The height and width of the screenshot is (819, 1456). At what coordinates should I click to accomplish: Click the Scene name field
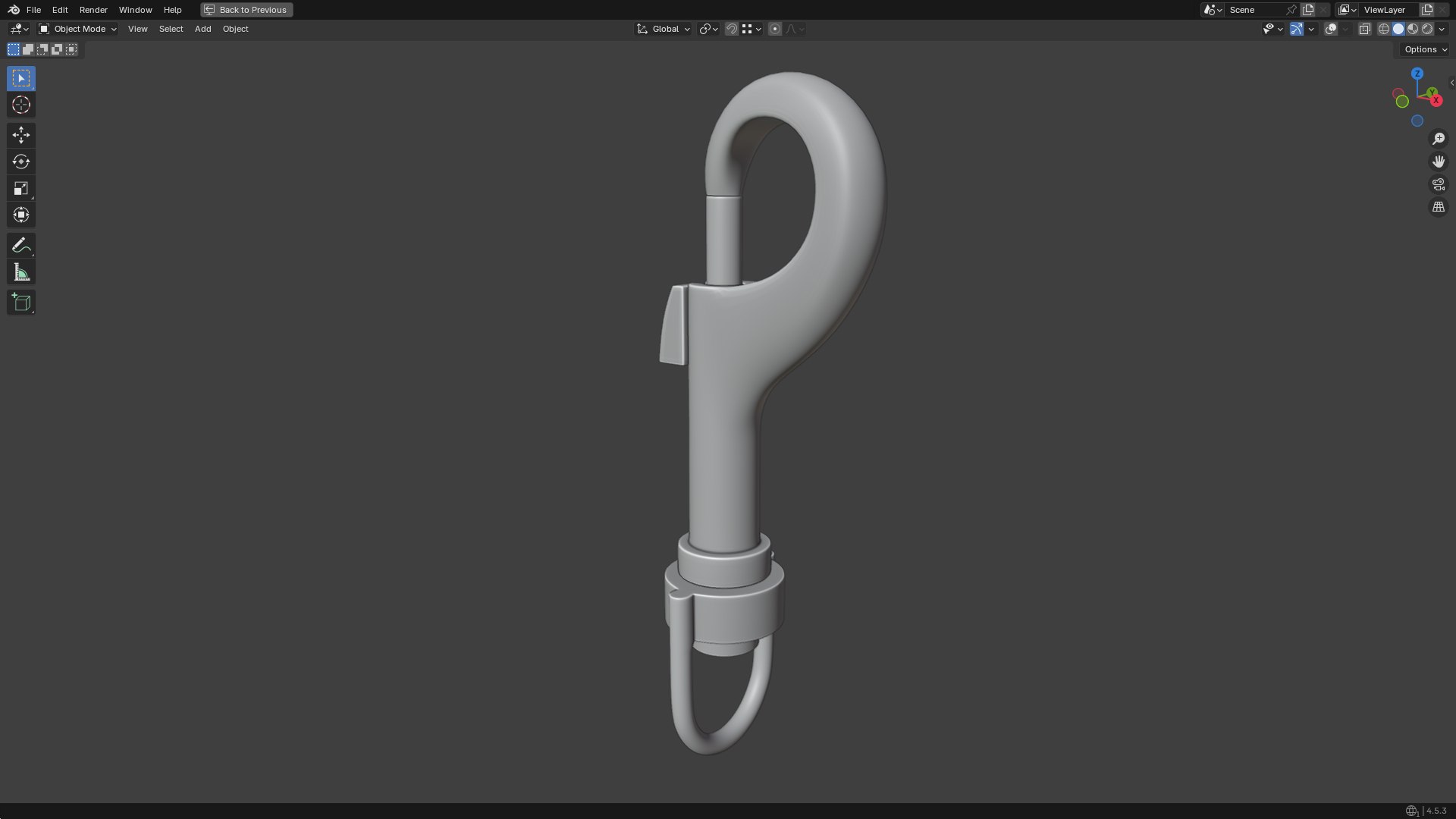pos(1255,10)
